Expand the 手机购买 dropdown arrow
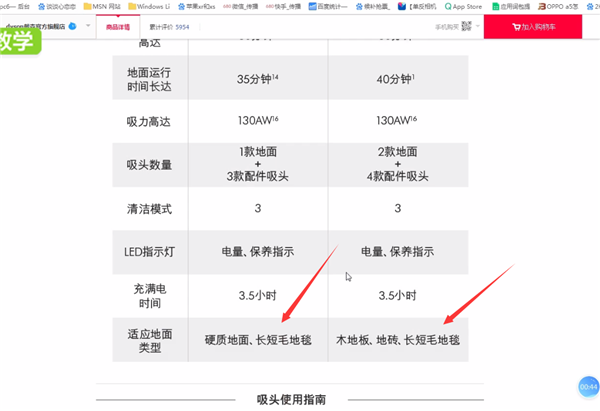The height and width of the screenshot is (411, 600). click(478, 26)
